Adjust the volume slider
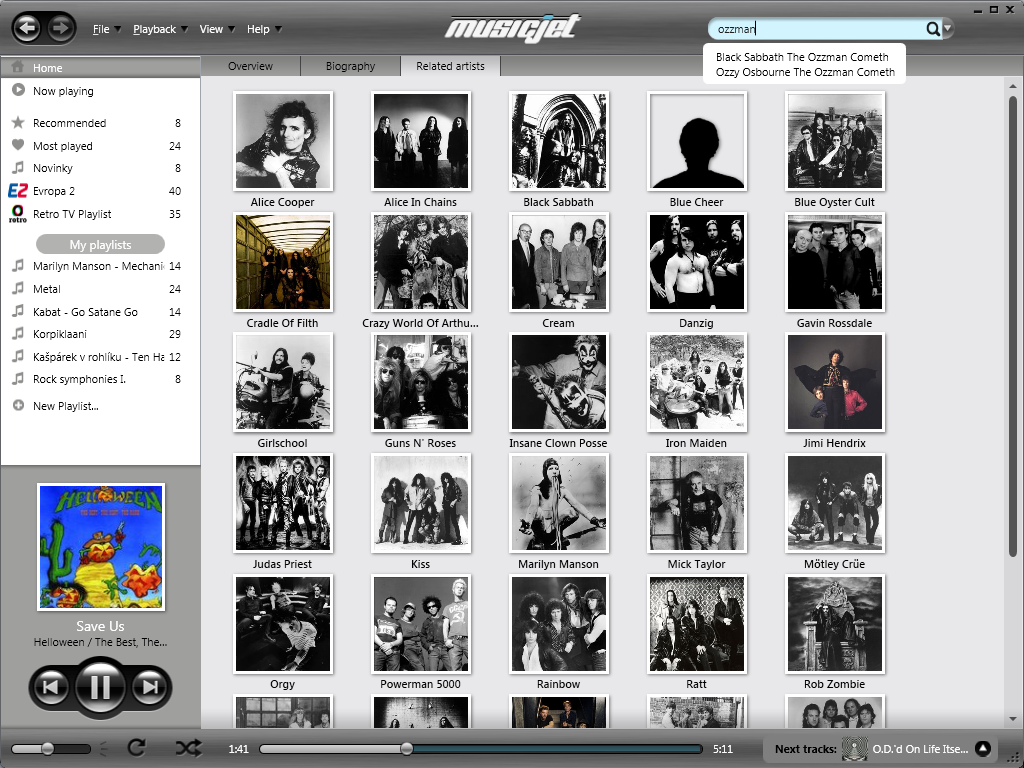Viewport: 1024px width, 768px height. 50,748
